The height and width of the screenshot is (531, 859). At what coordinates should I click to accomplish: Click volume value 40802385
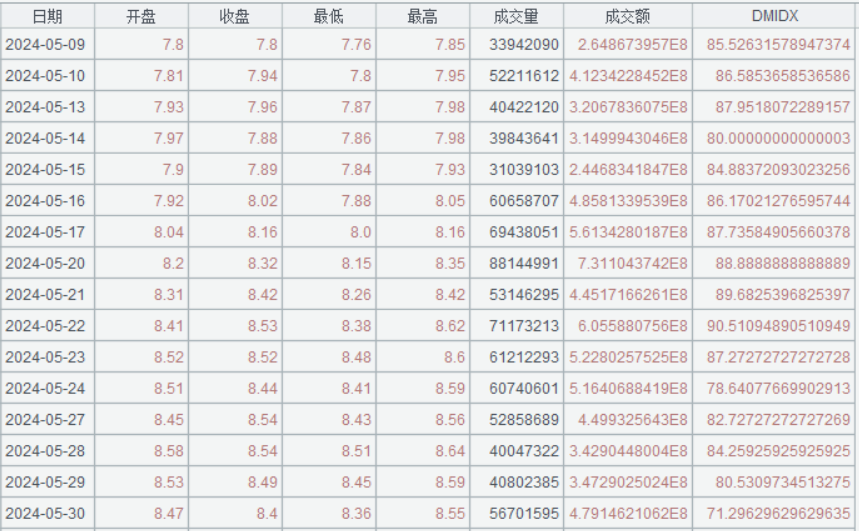coord(524,482)
